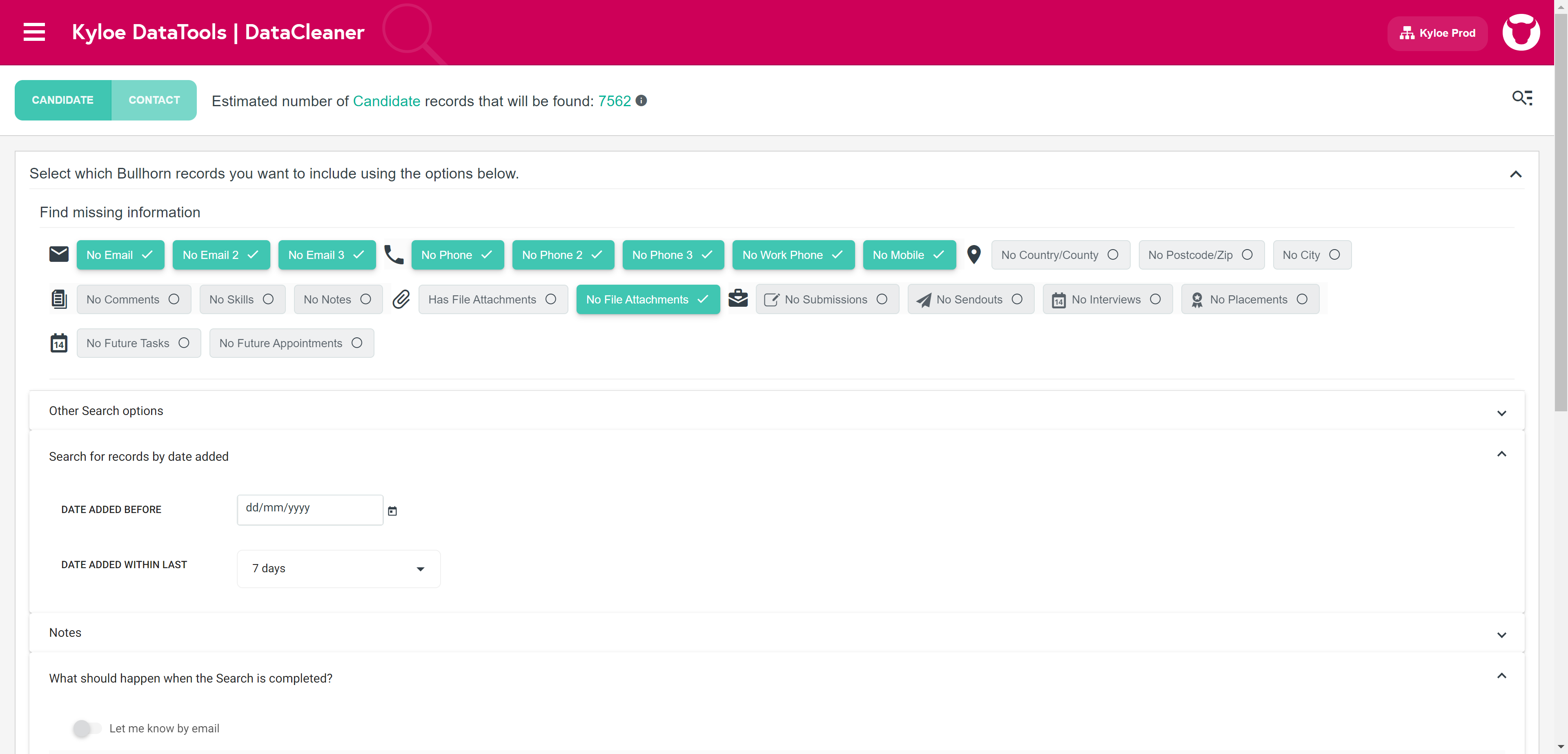Switch to the Contact tab
Screen dimensions: 1568x754
(x=154, y=100)
